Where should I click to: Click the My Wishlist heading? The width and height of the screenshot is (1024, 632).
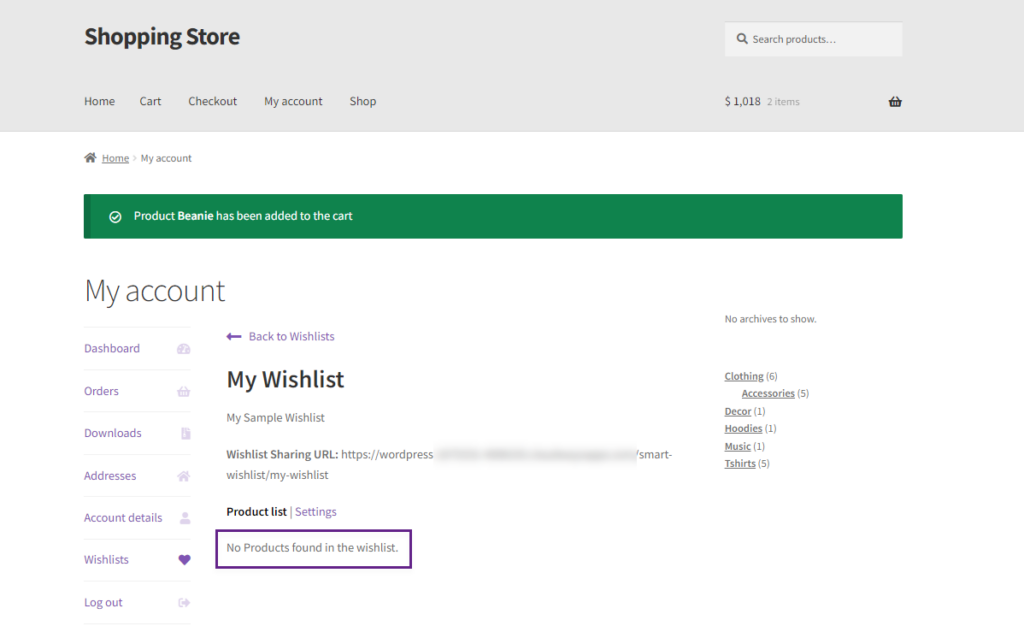point(285,380)
